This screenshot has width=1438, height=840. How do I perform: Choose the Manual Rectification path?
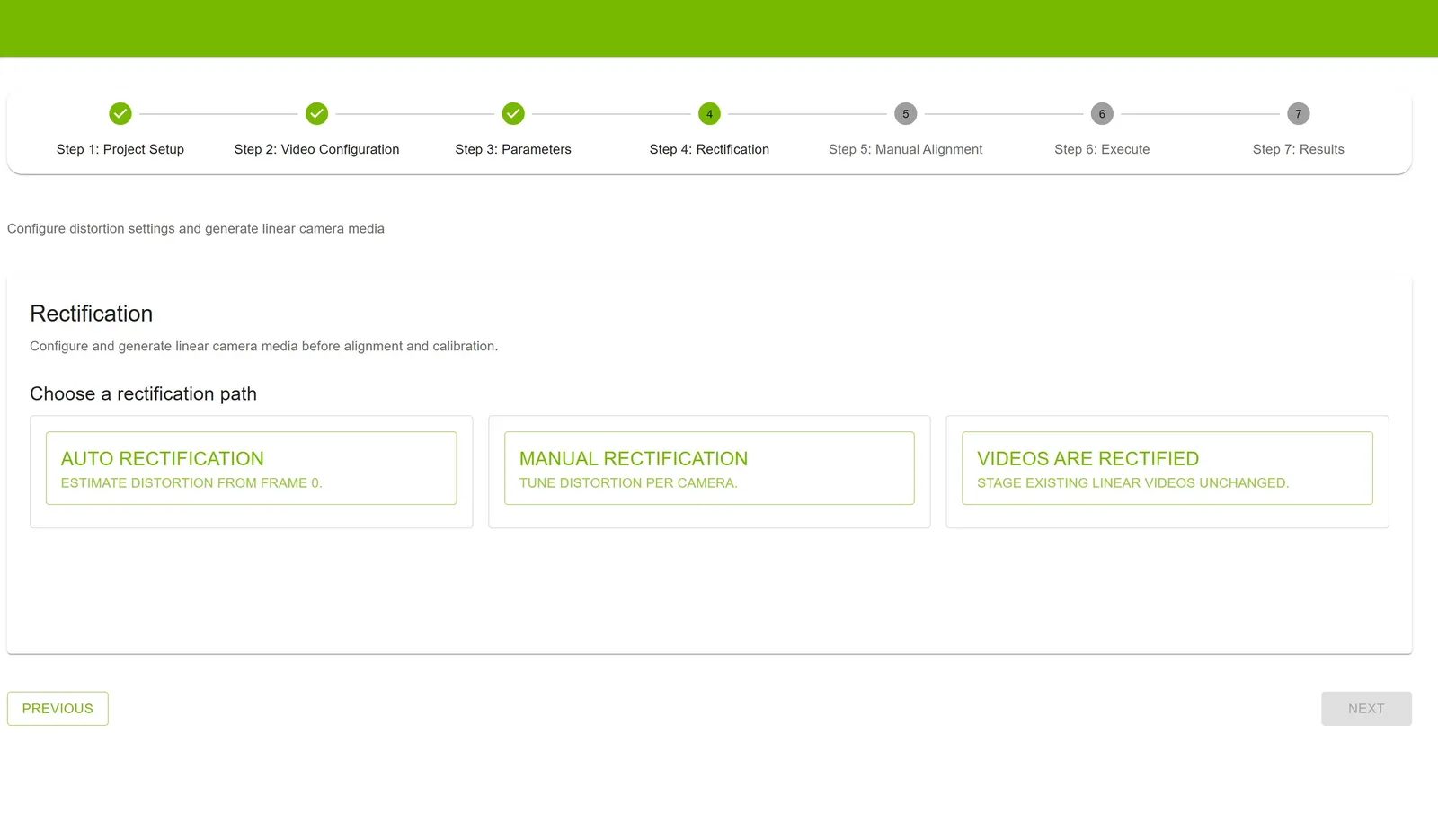click(709, 468)
